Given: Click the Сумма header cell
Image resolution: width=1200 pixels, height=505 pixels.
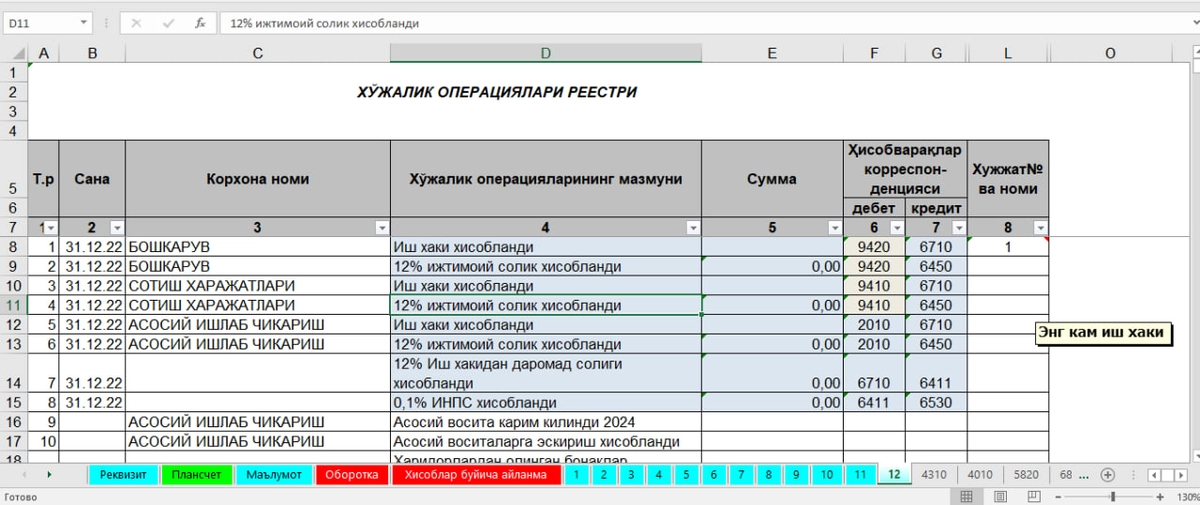Looking at the screenshot, I should 772,179.
